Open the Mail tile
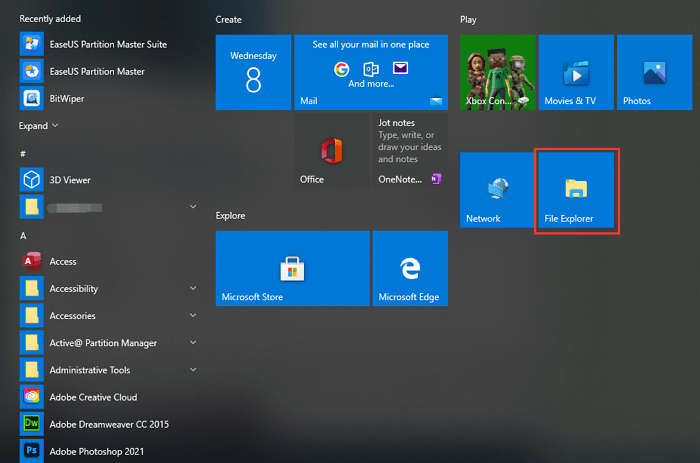This screenshot has width=700, height=463. click(x=371, y=72)
